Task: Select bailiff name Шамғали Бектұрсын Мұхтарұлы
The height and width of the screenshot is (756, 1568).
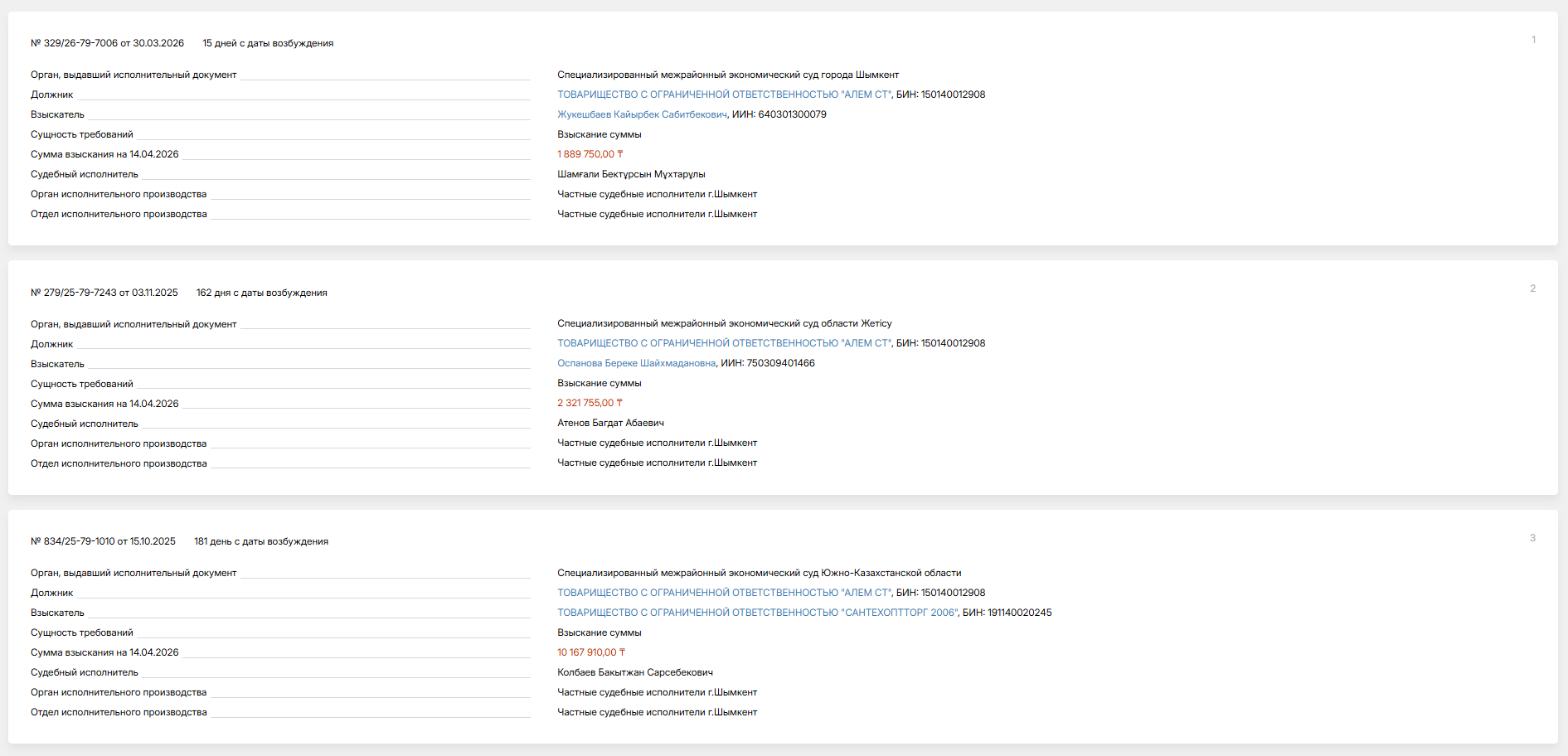Action: pos(631,174)
